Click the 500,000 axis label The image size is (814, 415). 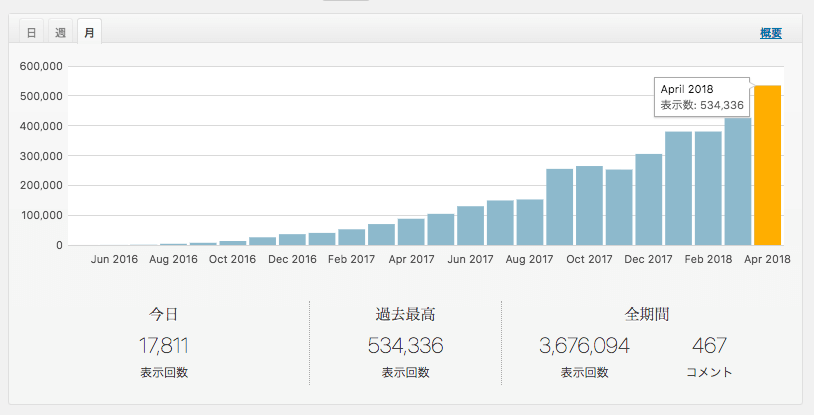click(x=41, y=96)
